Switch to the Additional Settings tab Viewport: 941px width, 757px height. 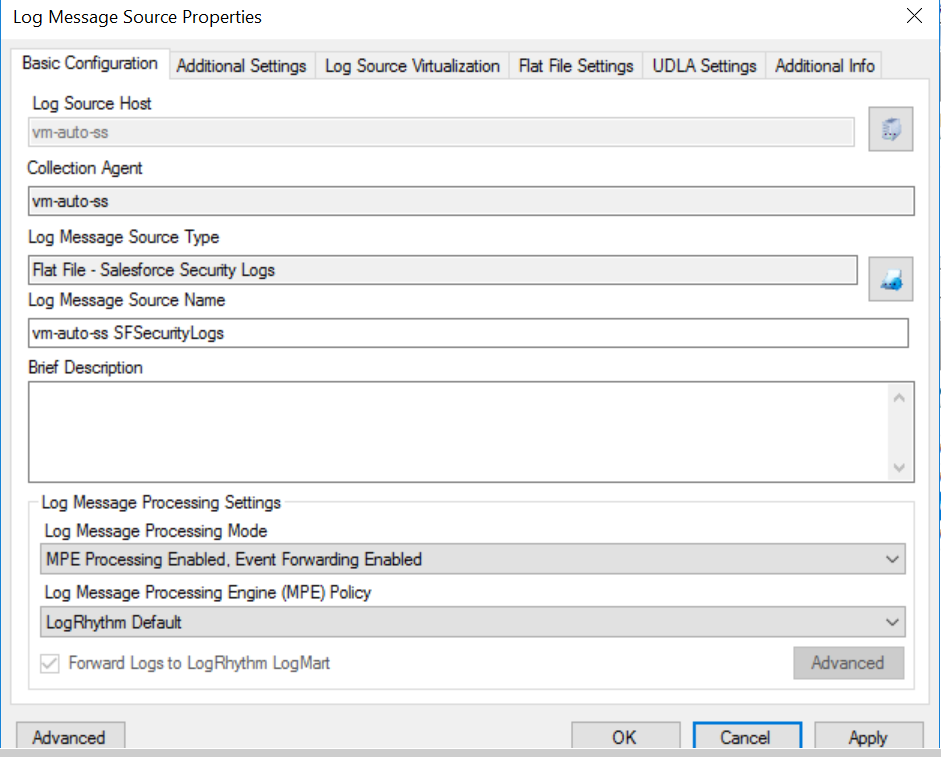(x=241, y=66)
